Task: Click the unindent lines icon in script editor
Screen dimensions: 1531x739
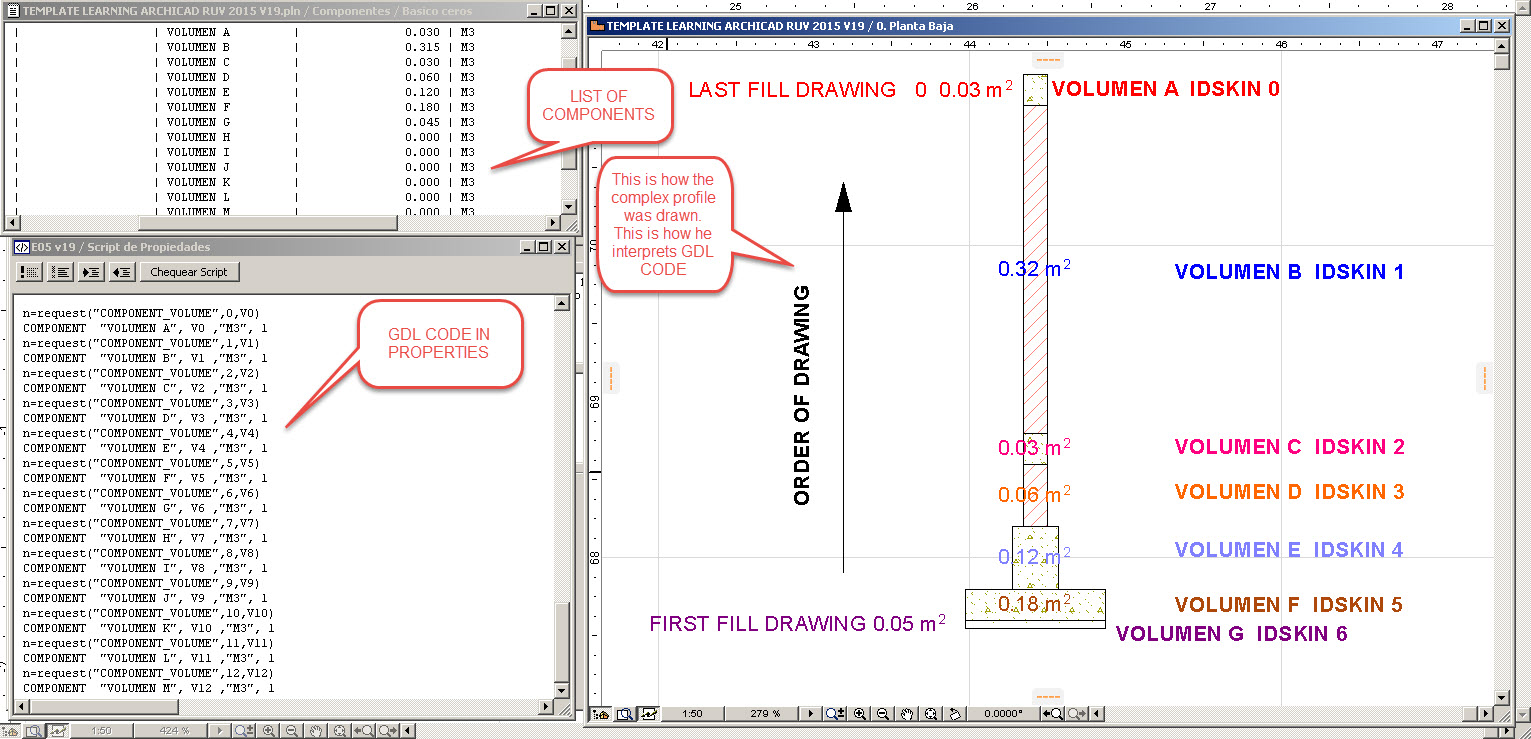Action: 122,272
